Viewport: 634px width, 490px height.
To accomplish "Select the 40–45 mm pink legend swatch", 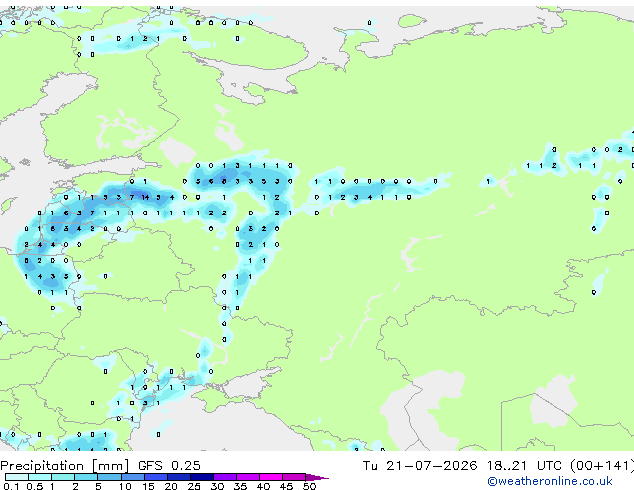I will pyautogui.click(x=271, y=477).
